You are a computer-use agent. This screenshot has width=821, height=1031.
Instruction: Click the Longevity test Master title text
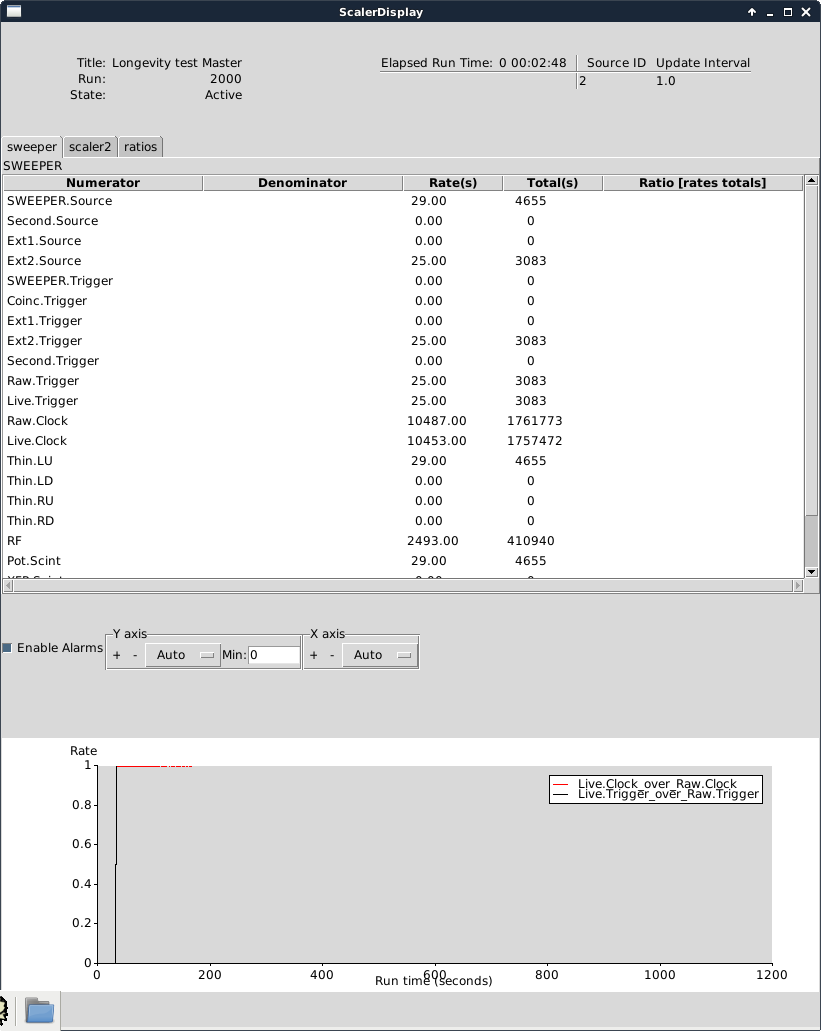(x=177, y=62)
